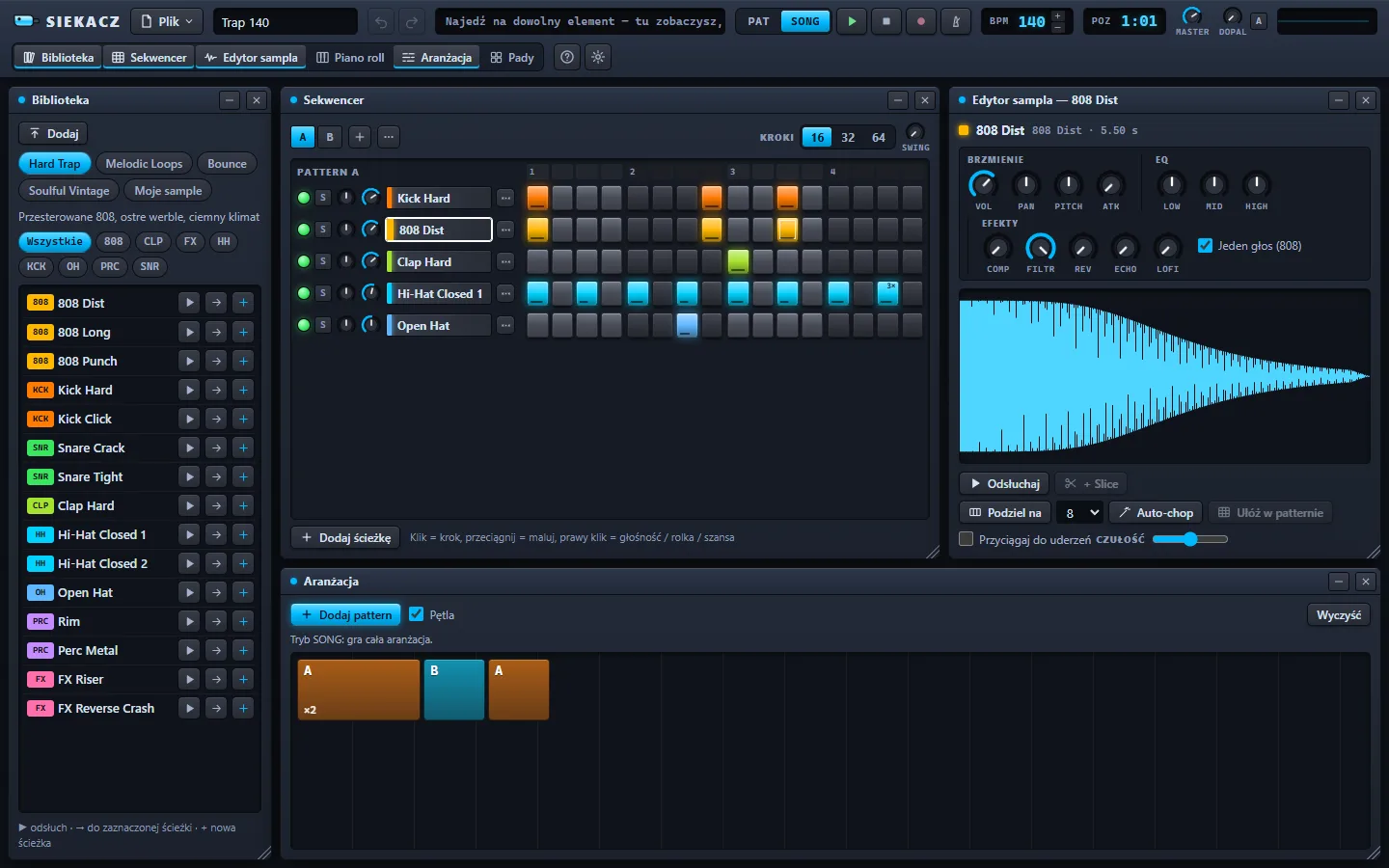This screenshot has width=1389, height=868.
Task: Switch theme using the sun icon
Action: click(598, 57)
